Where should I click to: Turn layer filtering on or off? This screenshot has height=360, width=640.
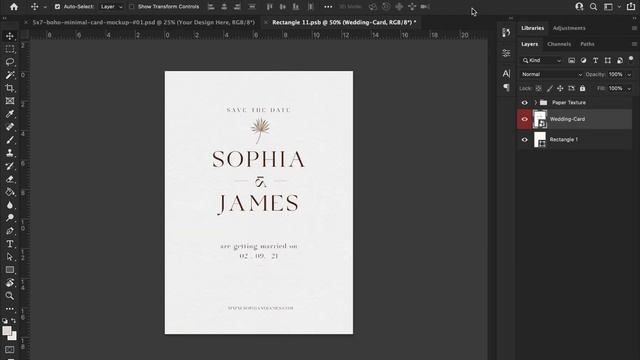[x=631, y=59]
